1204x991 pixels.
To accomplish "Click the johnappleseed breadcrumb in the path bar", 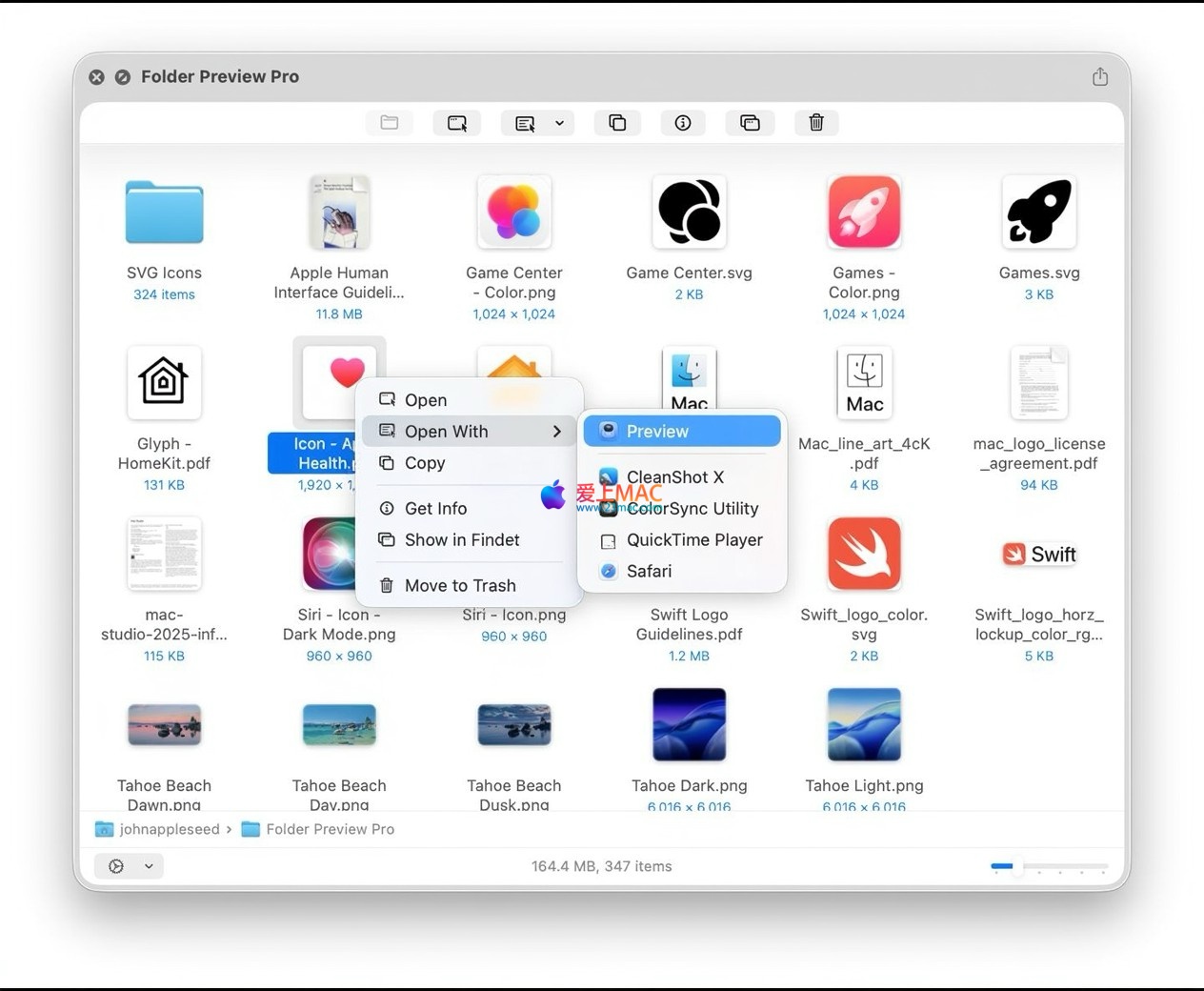I will (x=169, y=830).
